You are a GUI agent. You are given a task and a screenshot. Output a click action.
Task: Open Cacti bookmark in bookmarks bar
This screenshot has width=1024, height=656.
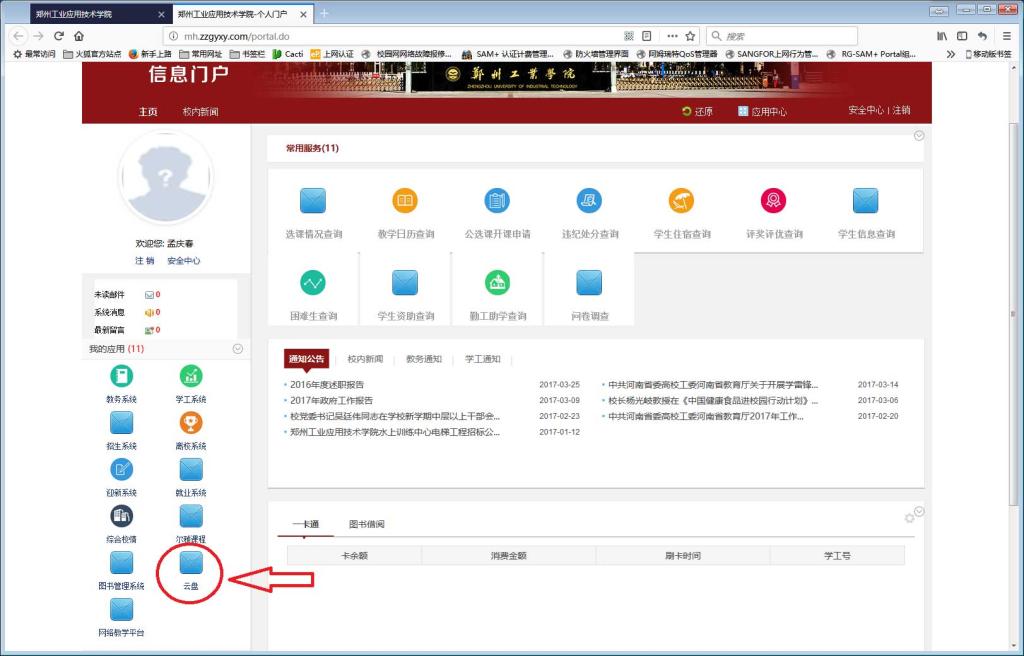click(288, 54)
